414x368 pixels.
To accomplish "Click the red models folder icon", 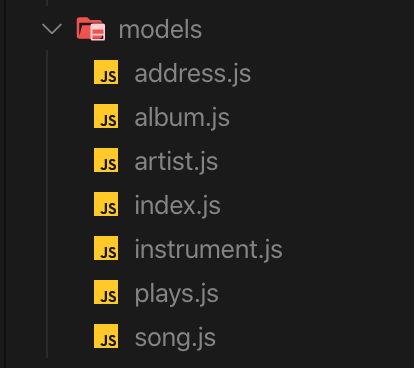I will pos(91,29).
